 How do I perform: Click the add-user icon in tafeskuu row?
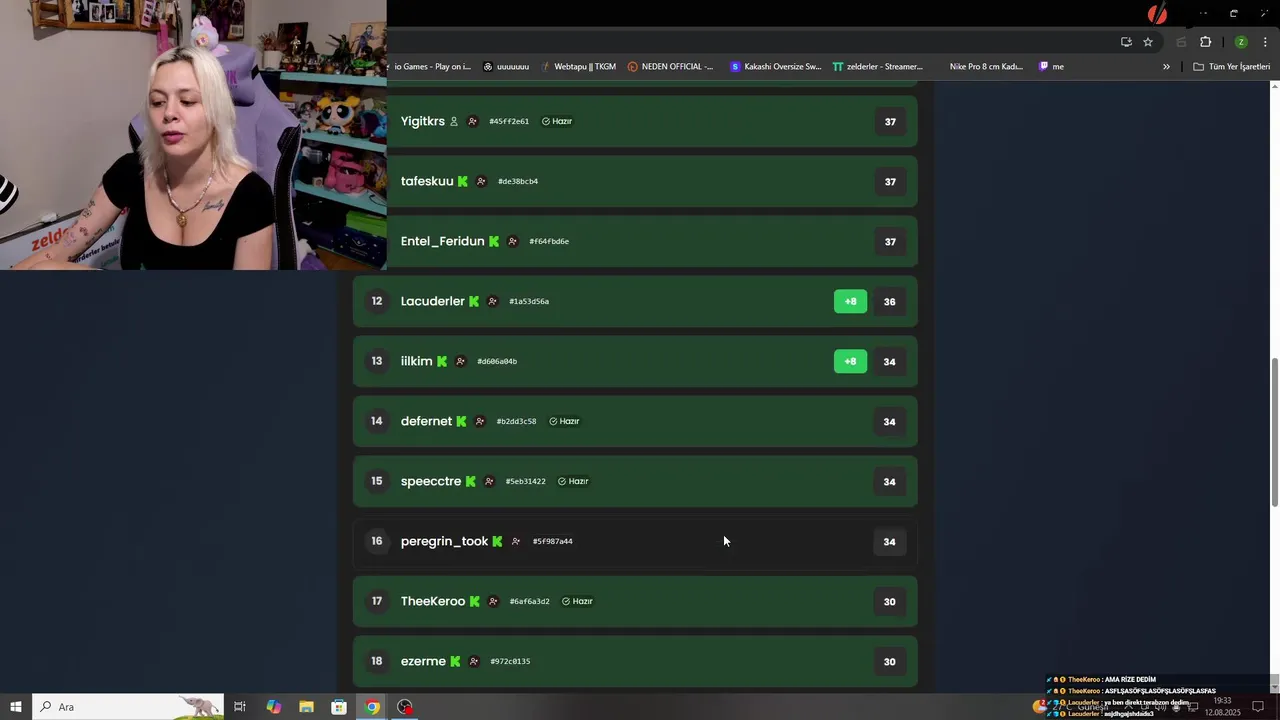tap(481, 181)
